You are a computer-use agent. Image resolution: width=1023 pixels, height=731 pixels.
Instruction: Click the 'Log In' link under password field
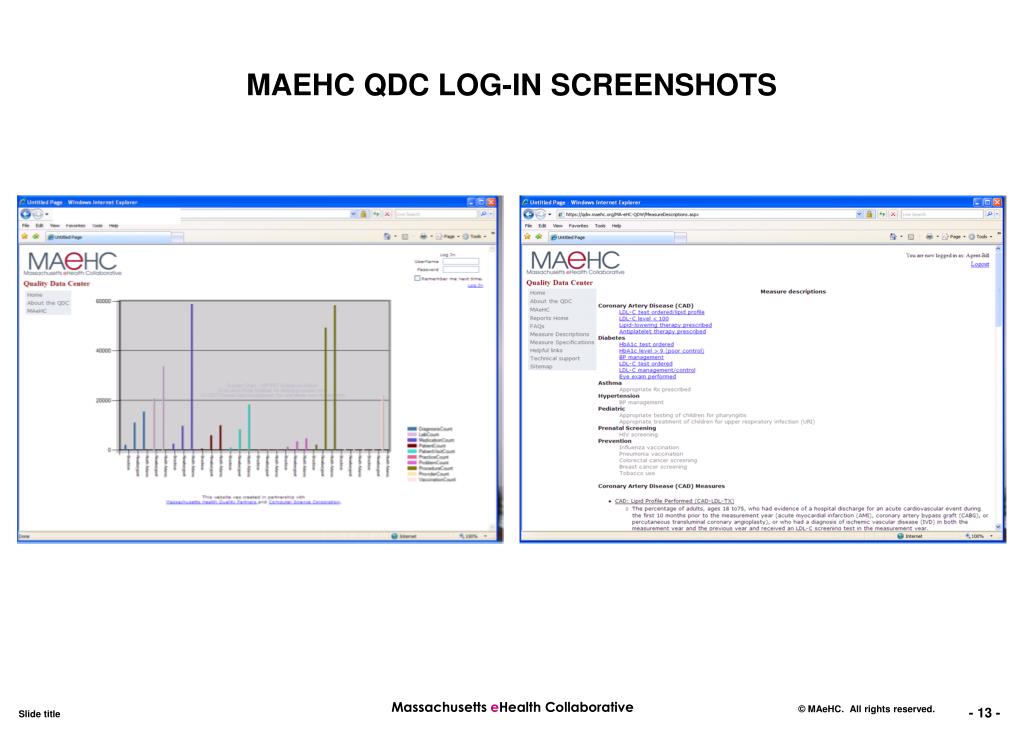tap(476, 285)
